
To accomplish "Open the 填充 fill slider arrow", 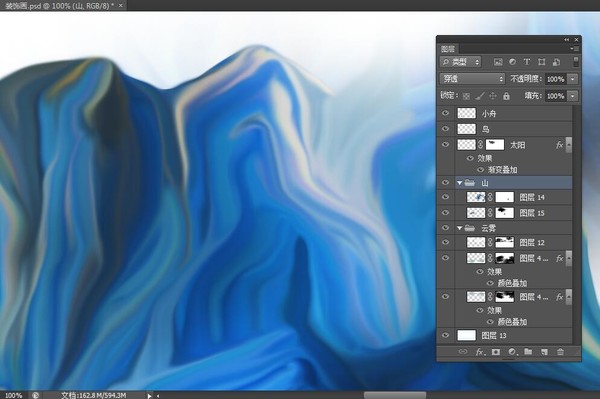I will pyautogui.click(x=573, y=96).
